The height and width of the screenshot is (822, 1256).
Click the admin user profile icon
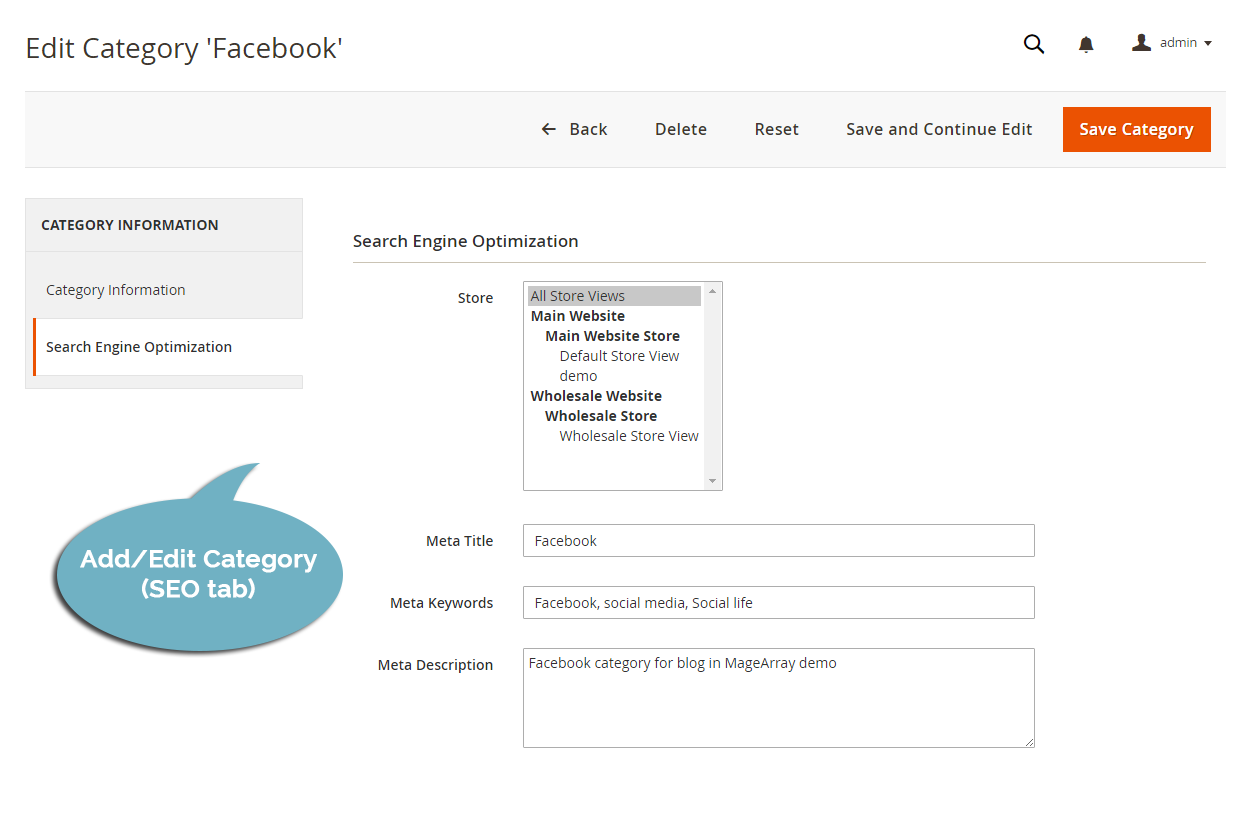(1141, 42)
